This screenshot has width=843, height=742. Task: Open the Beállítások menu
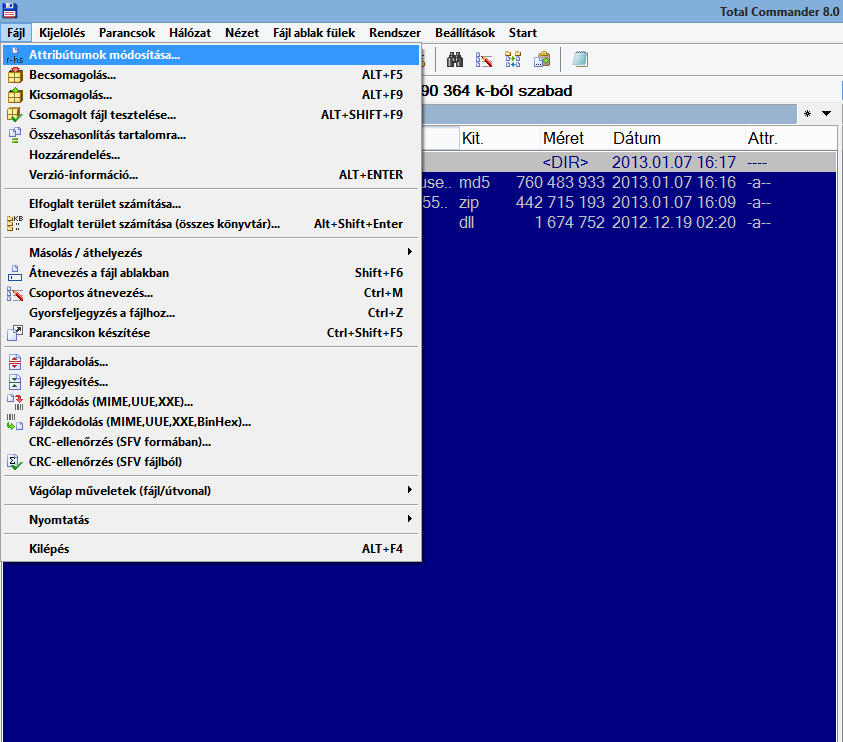click(x=465, y=33)
